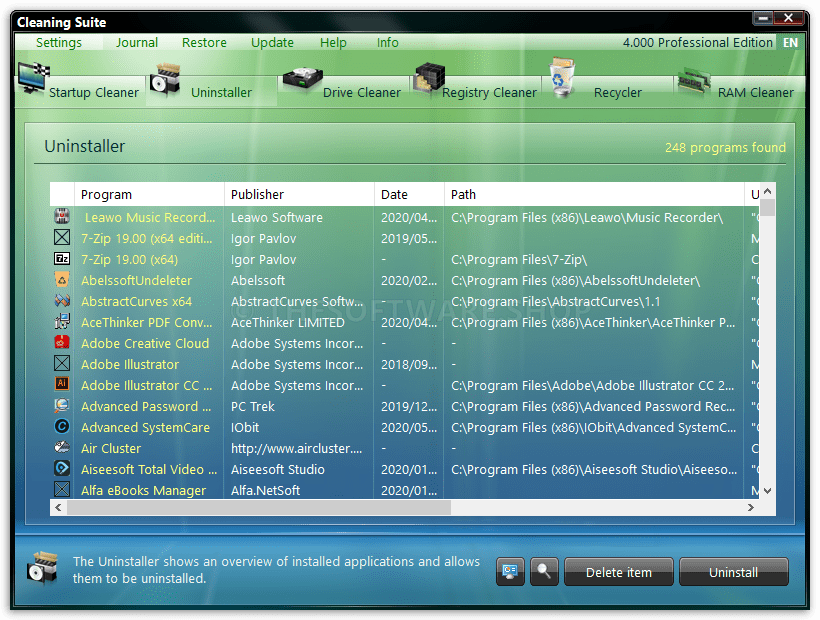The image size is (820, 620).
Task: Click the AceThinker PDF Converter row icon
Action: pos(62,321)
